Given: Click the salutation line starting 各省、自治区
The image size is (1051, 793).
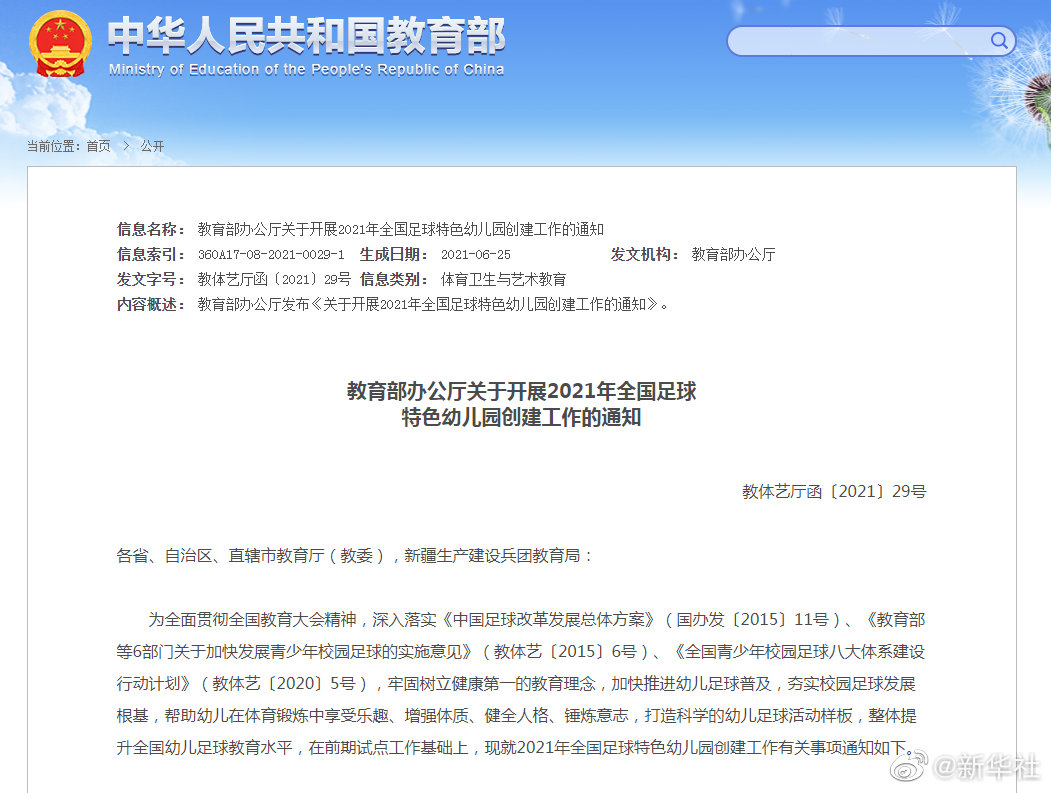Looking at the screenshot, I should [355, 555].
